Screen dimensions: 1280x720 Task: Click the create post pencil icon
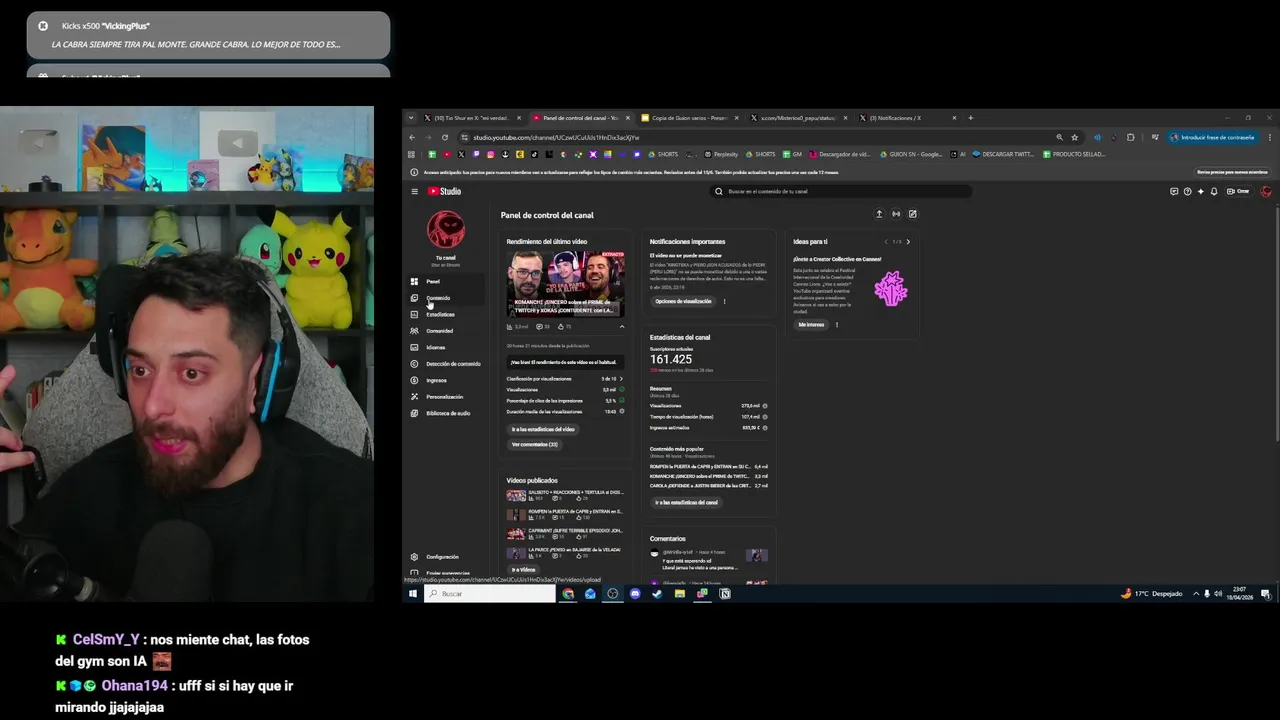click(x=912, y=214)
